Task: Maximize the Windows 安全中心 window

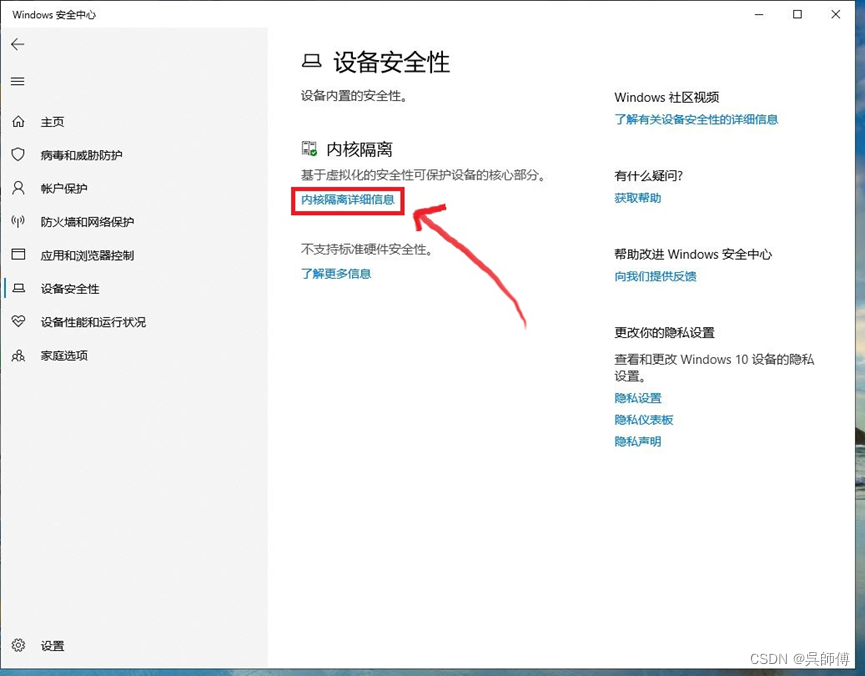Action: point(798,14)
